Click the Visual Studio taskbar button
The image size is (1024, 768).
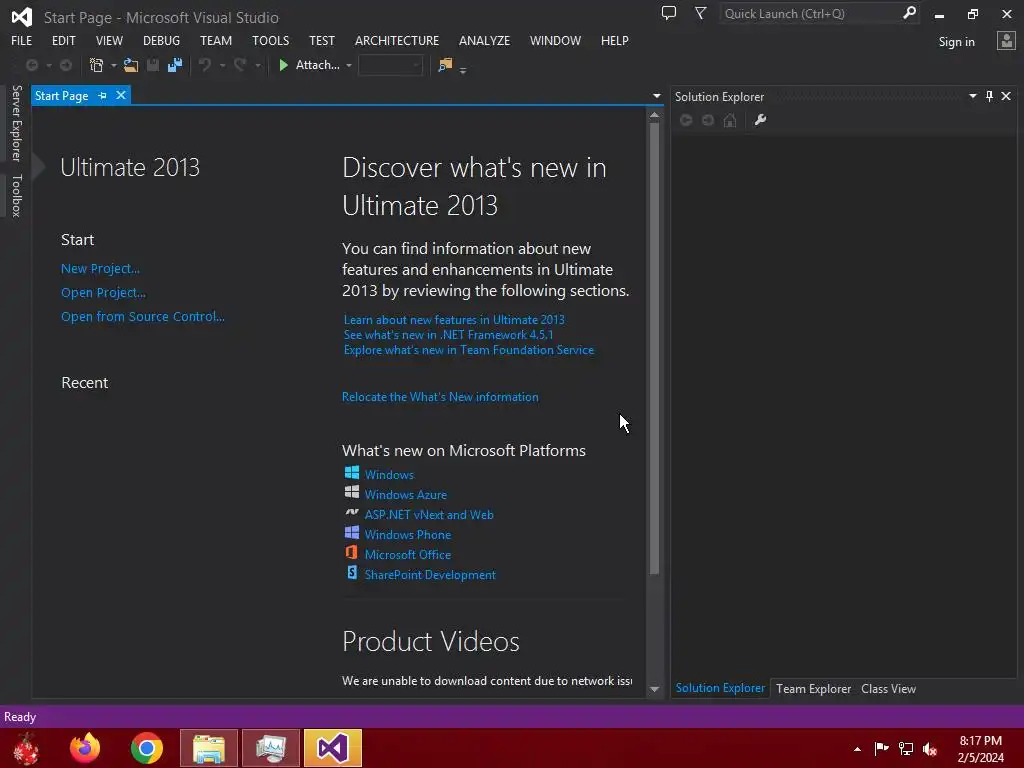point(333,748)
